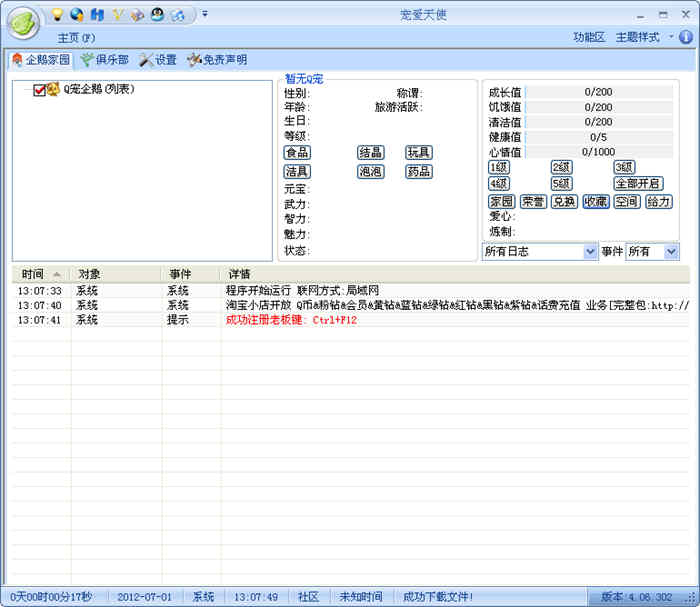Select the 13:07:33 log row
700x607 pixels.
coord(350,291)
